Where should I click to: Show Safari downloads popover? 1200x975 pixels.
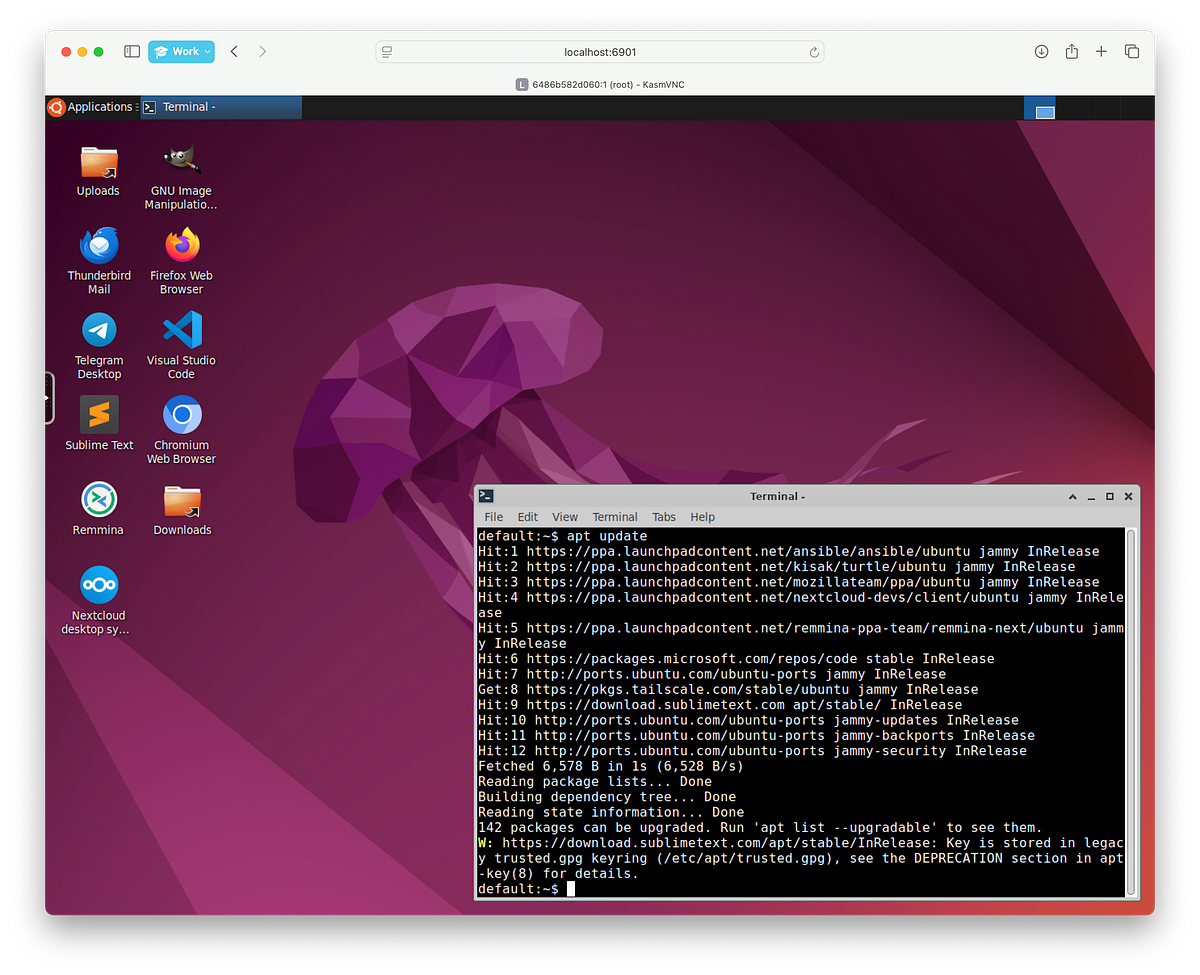[x=1041, y=51]
